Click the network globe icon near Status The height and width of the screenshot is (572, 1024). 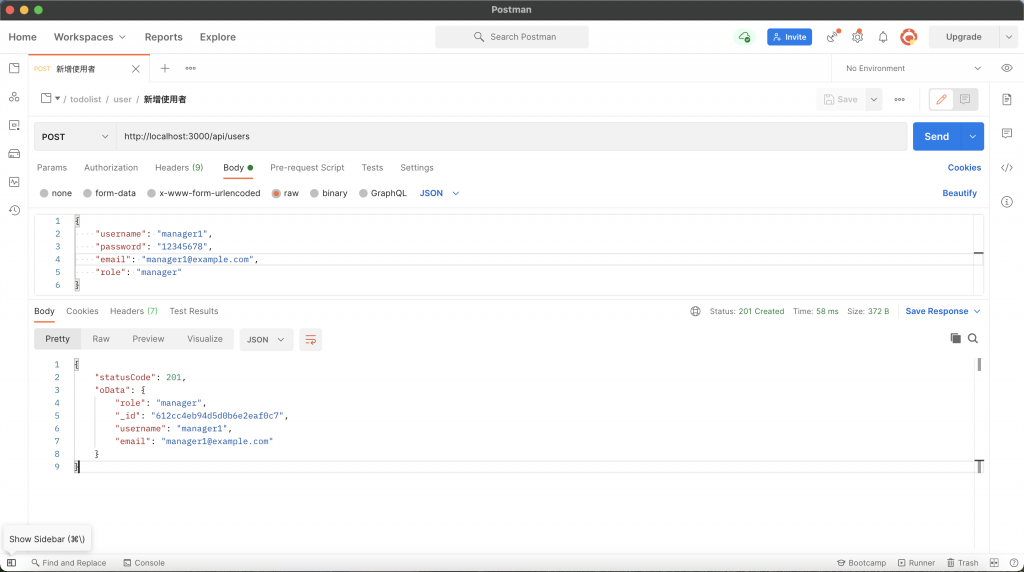696,311
